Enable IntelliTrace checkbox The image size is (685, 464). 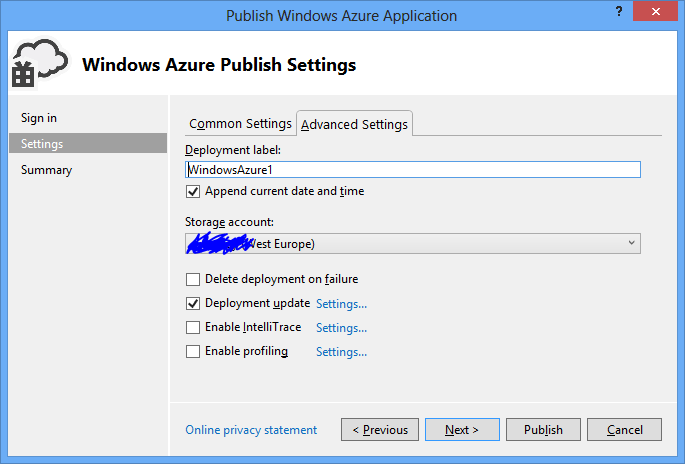pos(193,327)
